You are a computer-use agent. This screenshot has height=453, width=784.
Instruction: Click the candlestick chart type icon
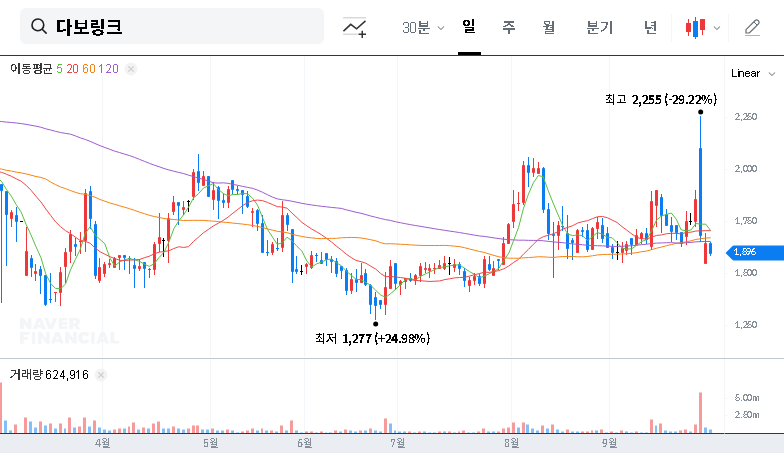(696, 28)
